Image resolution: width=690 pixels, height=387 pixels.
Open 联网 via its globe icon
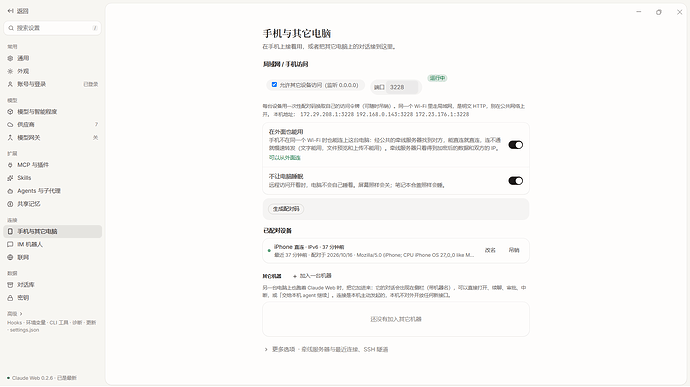pos(10,257)
